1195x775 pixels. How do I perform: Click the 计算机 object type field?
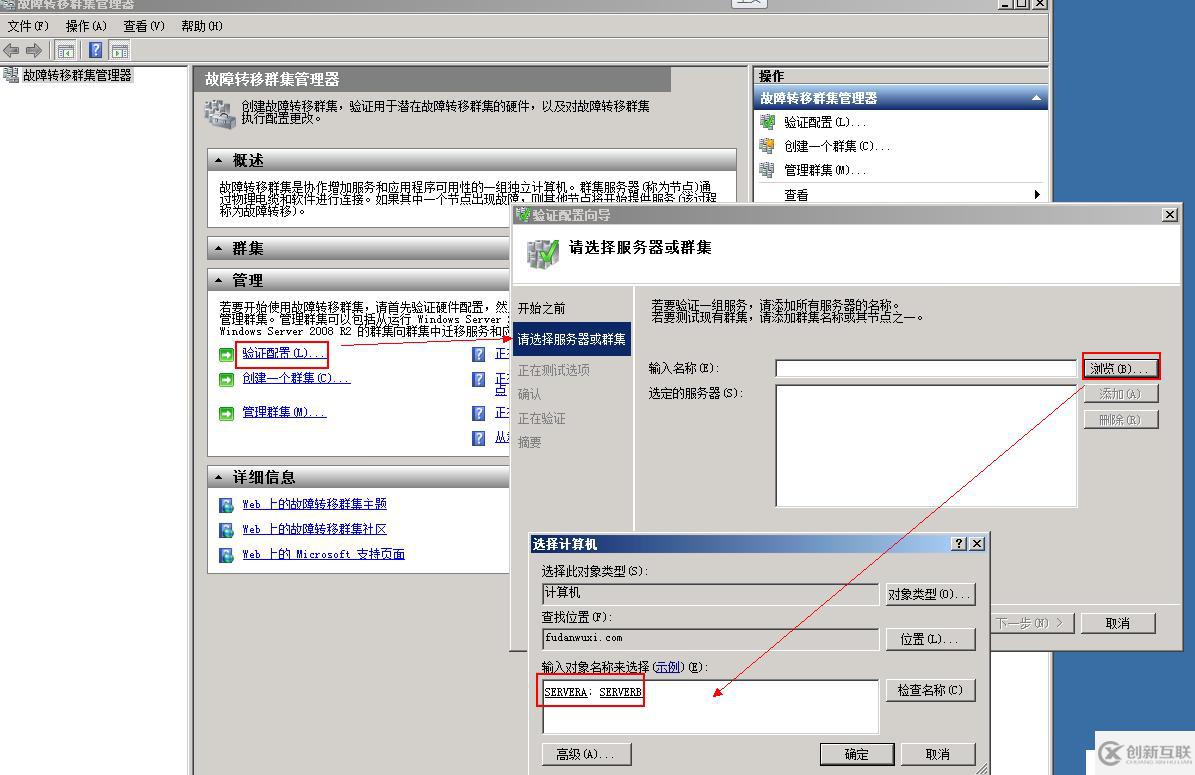[x=710, y=594]
